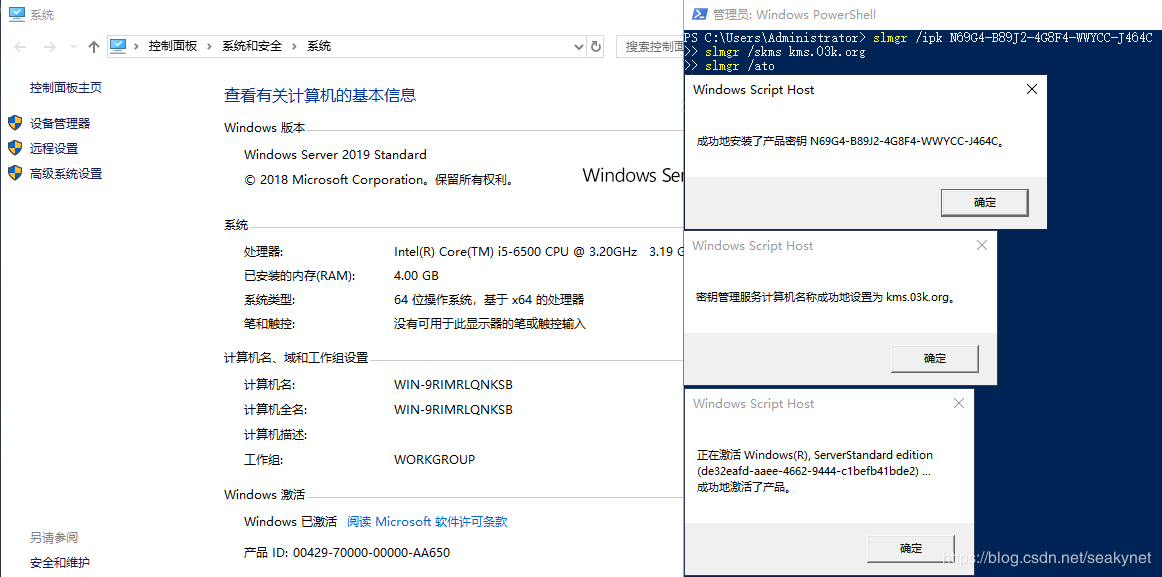Click 确定 in the kms.03k.org dialog

934,358
